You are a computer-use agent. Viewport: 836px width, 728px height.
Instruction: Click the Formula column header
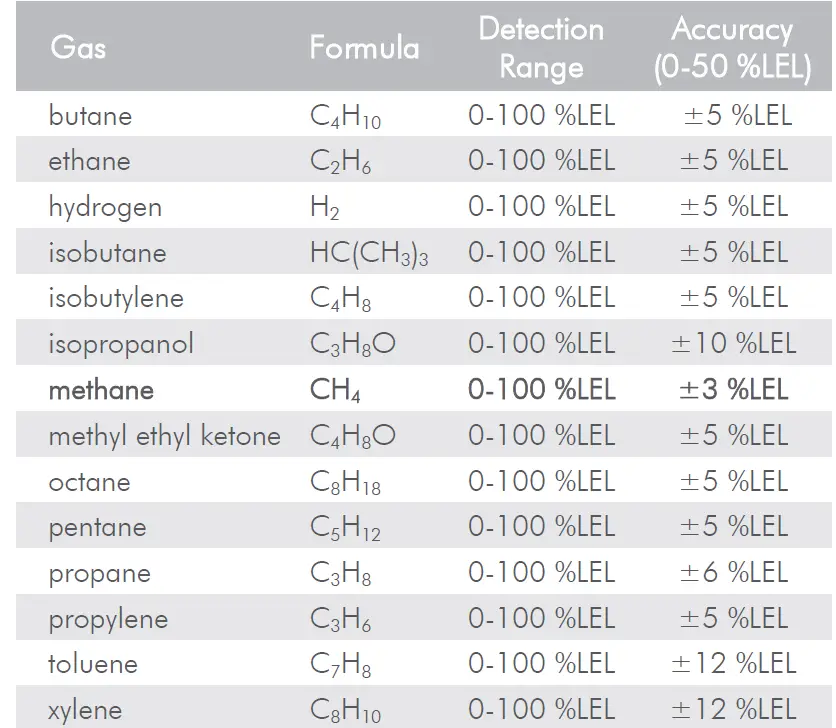point(364,47)
